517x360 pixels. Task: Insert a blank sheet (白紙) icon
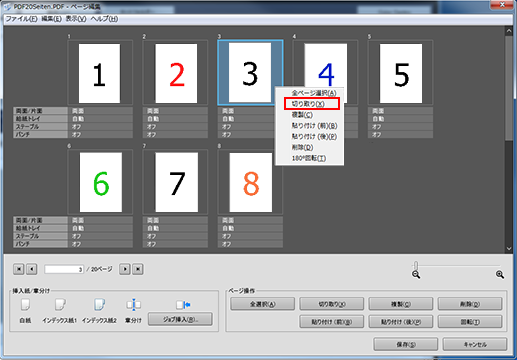click(x=25, y=304)
